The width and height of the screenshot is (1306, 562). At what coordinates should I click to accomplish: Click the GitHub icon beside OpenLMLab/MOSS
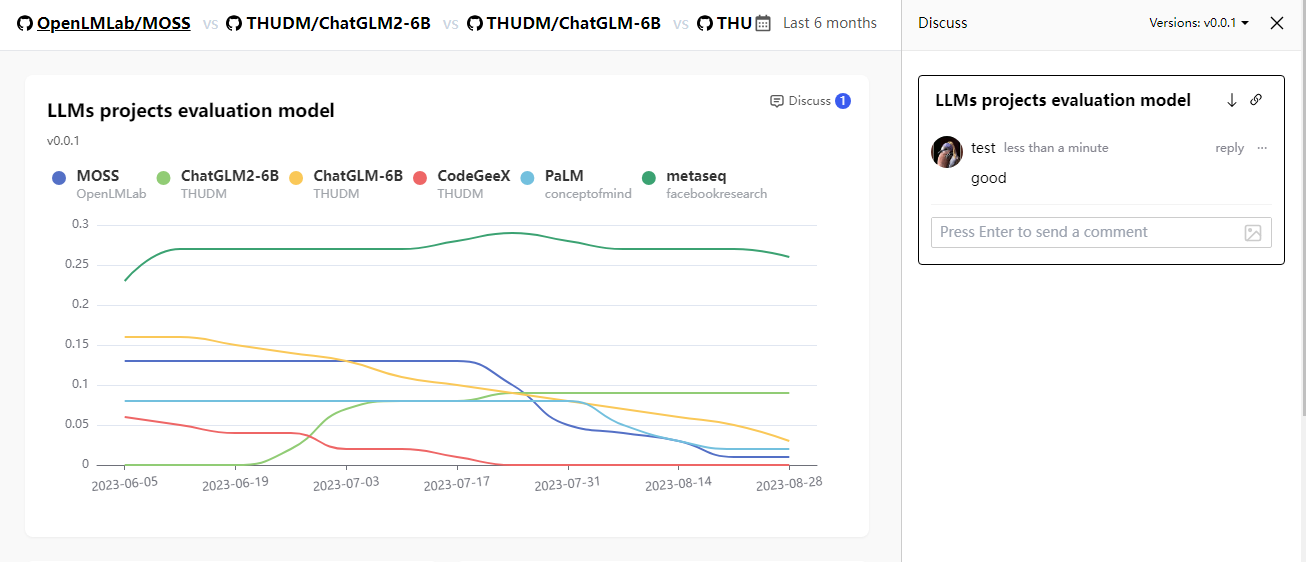point(25,23)
